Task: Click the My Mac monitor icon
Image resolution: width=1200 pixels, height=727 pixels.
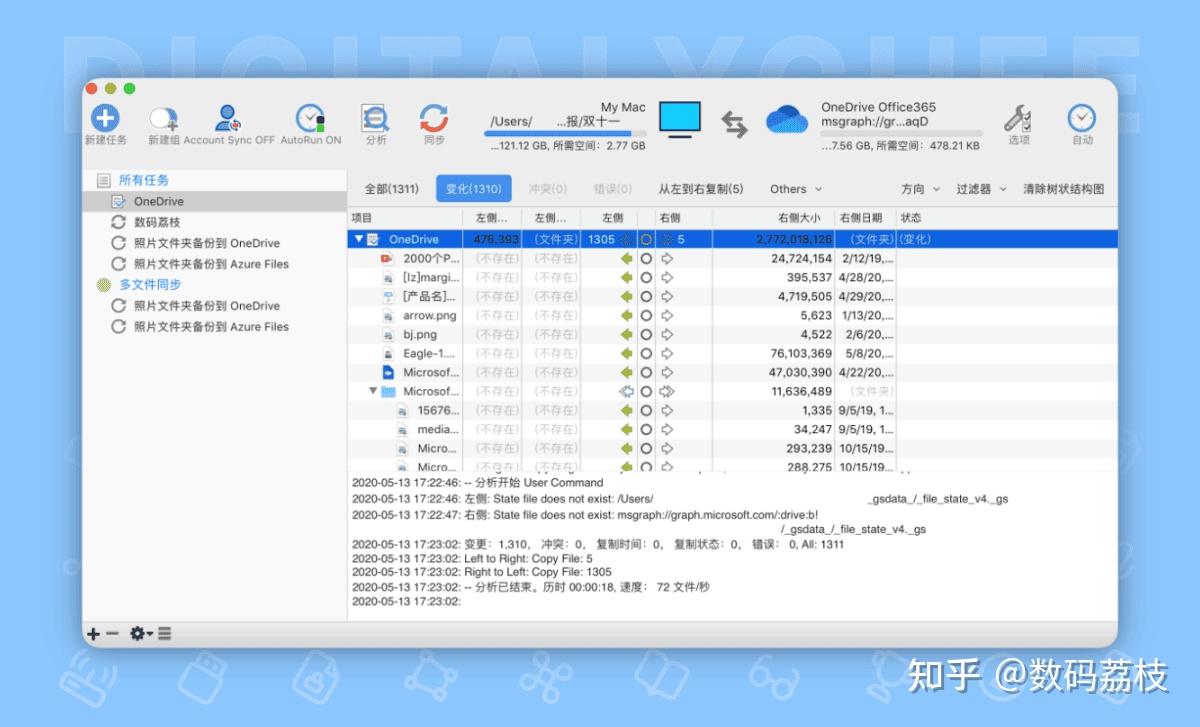Action: pyautogui.click(x=680, y=120)
